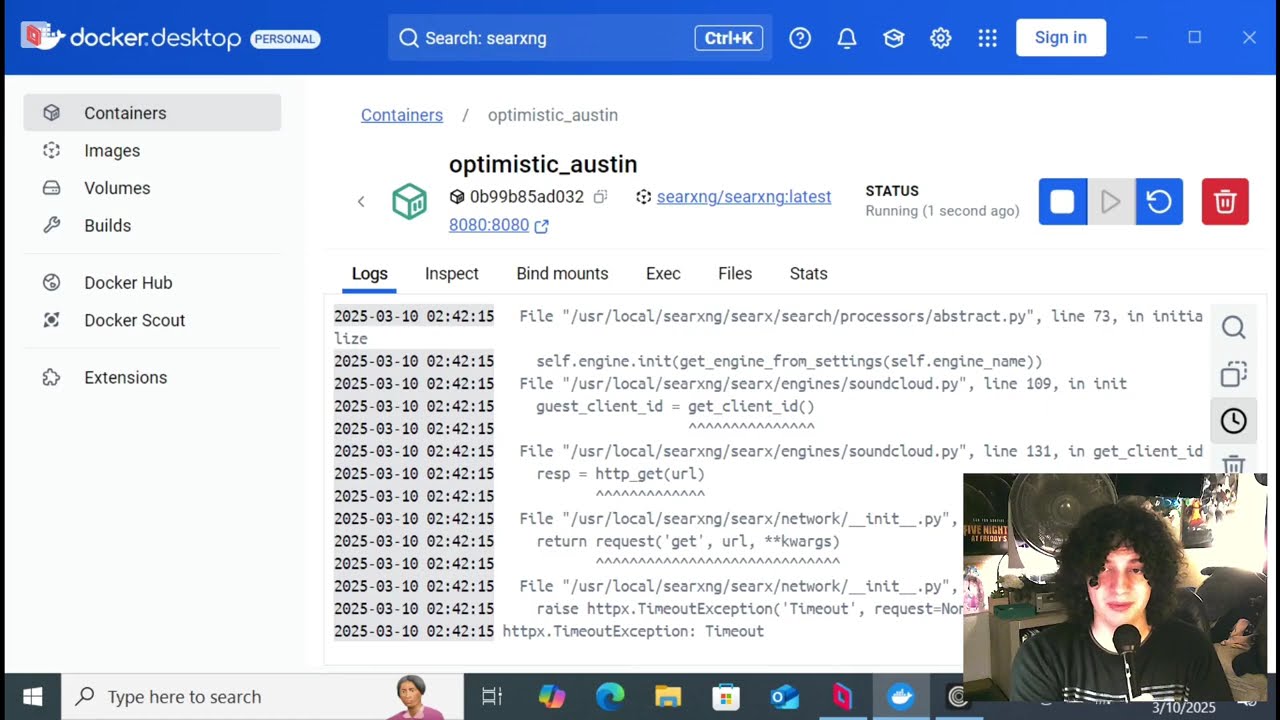Switch to the Exec tab
Screen dimensions: 1280x720
663,273
